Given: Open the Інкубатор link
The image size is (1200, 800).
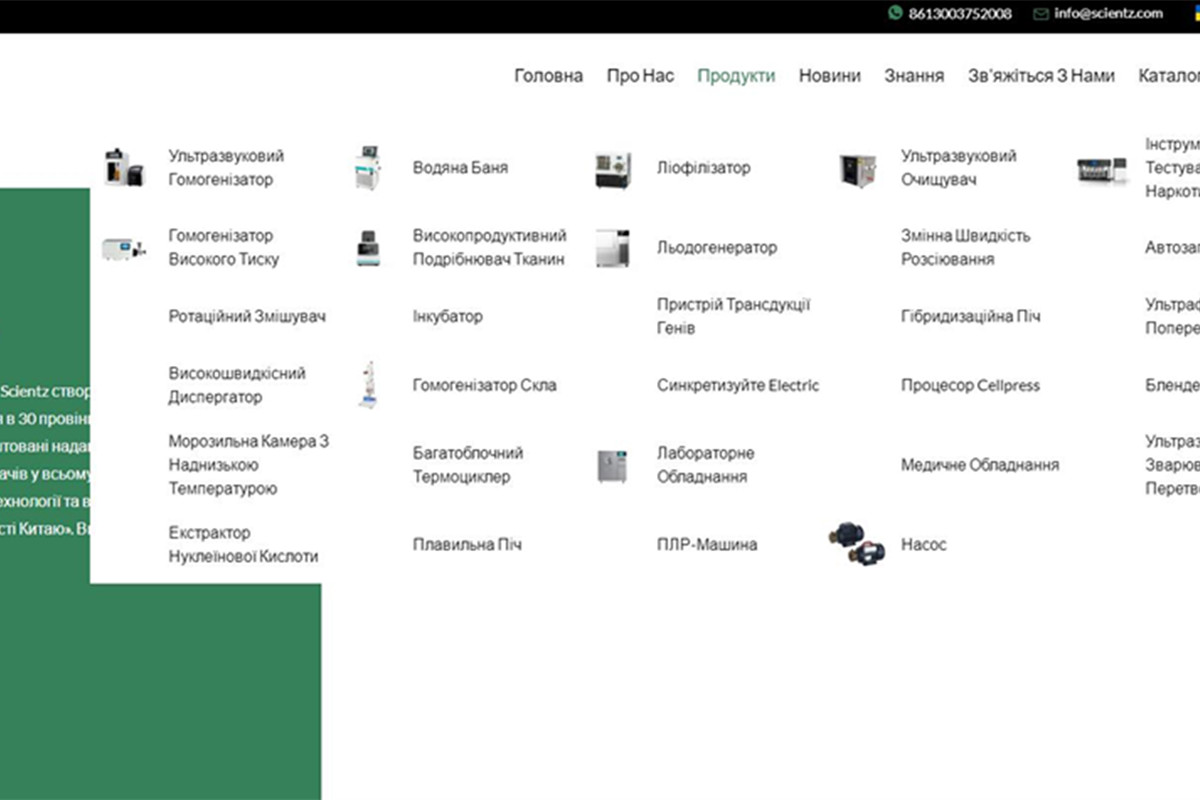Looking at the screenshot, I should (x=447, y=317).
